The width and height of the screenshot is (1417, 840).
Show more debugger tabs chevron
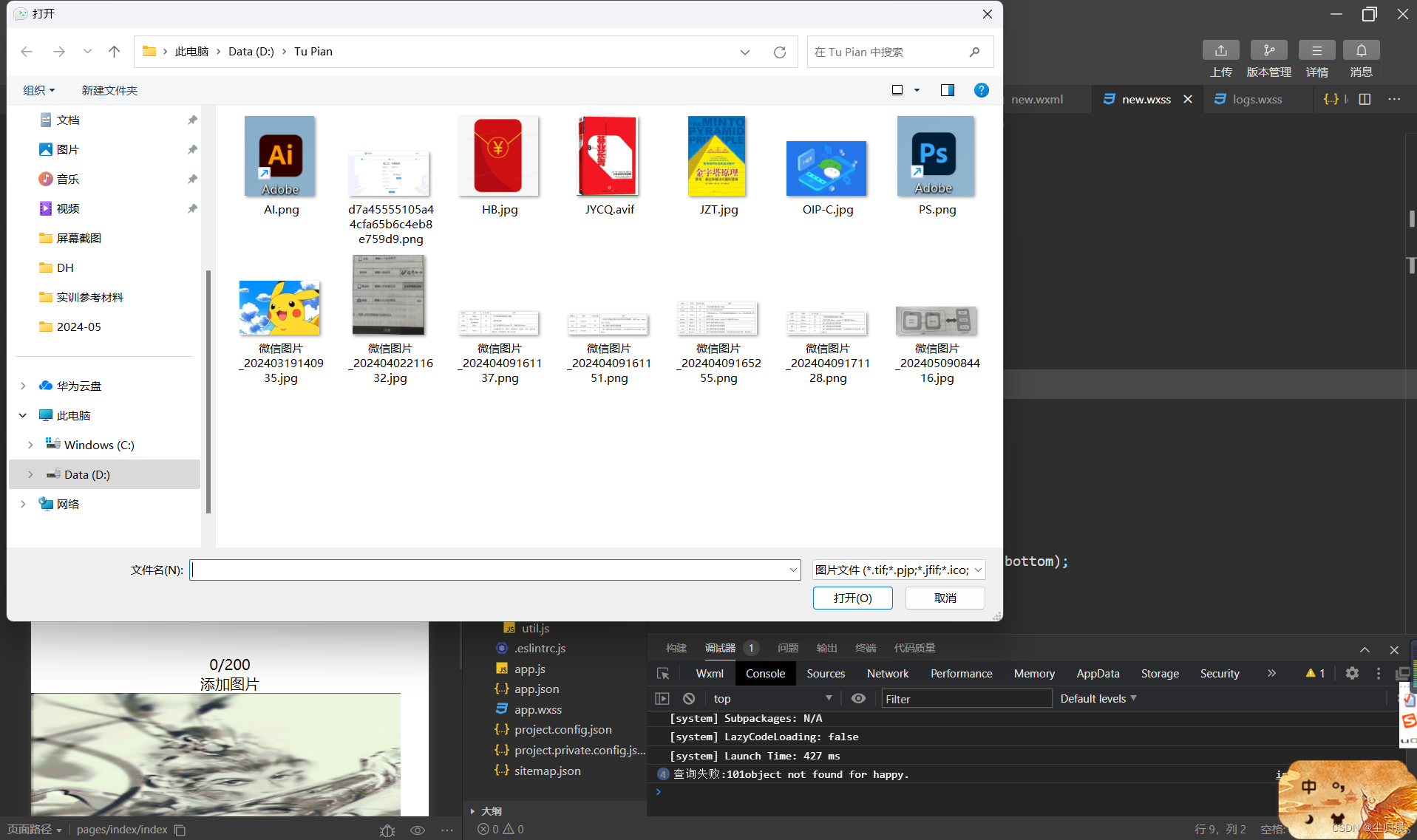click(1271, 673)
